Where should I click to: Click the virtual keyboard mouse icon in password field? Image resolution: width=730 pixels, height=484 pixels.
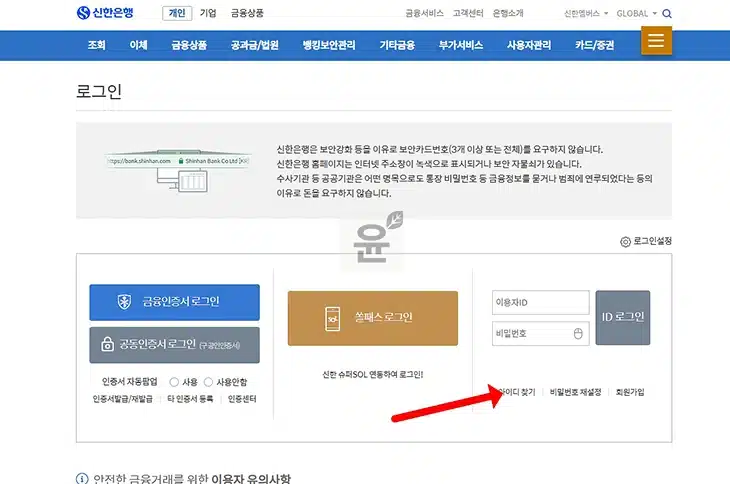578,334
